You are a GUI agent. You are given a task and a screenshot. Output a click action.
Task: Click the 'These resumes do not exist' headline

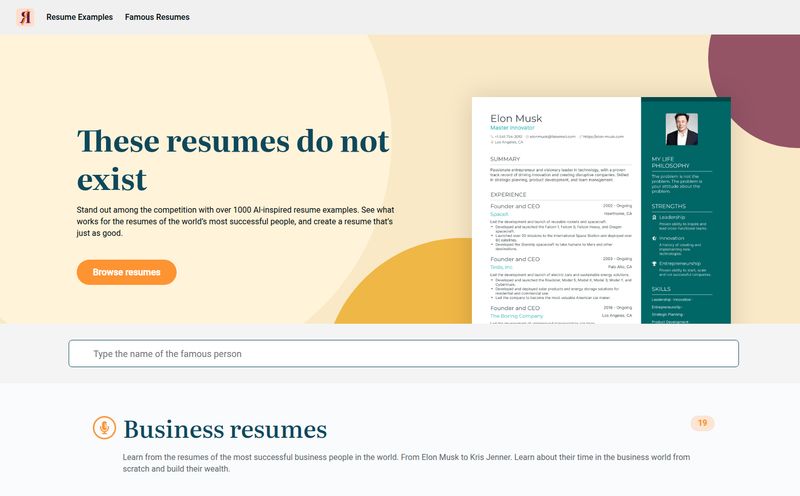[x=233, y=160]
